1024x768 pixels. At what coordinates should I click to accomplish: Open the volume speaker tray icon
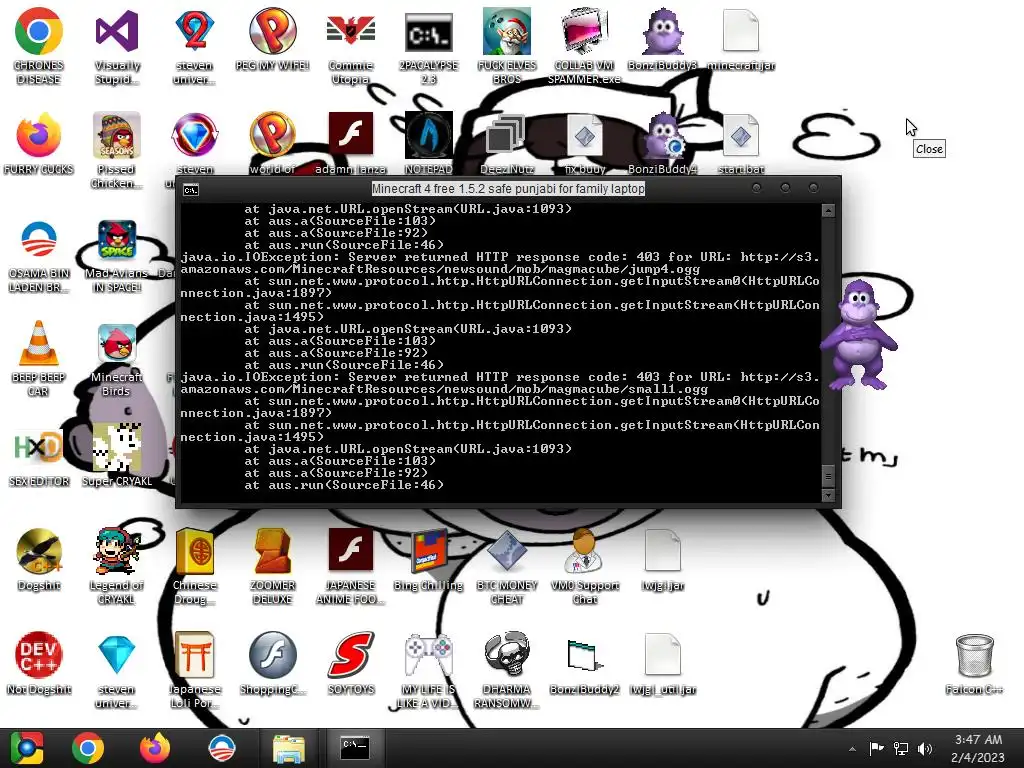[x=925, y=748]
